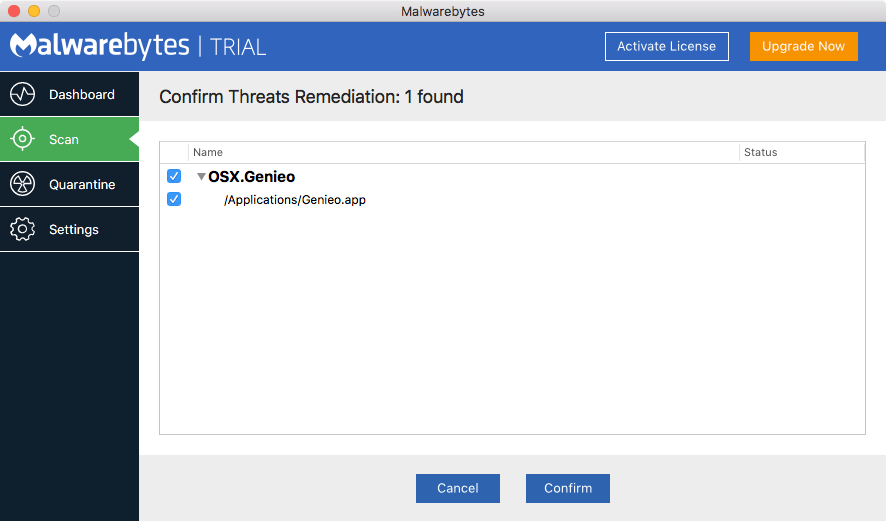Click the Malwarebytes window title bar
The width and height of the screenshot is (886, 521).
(442, 11)
